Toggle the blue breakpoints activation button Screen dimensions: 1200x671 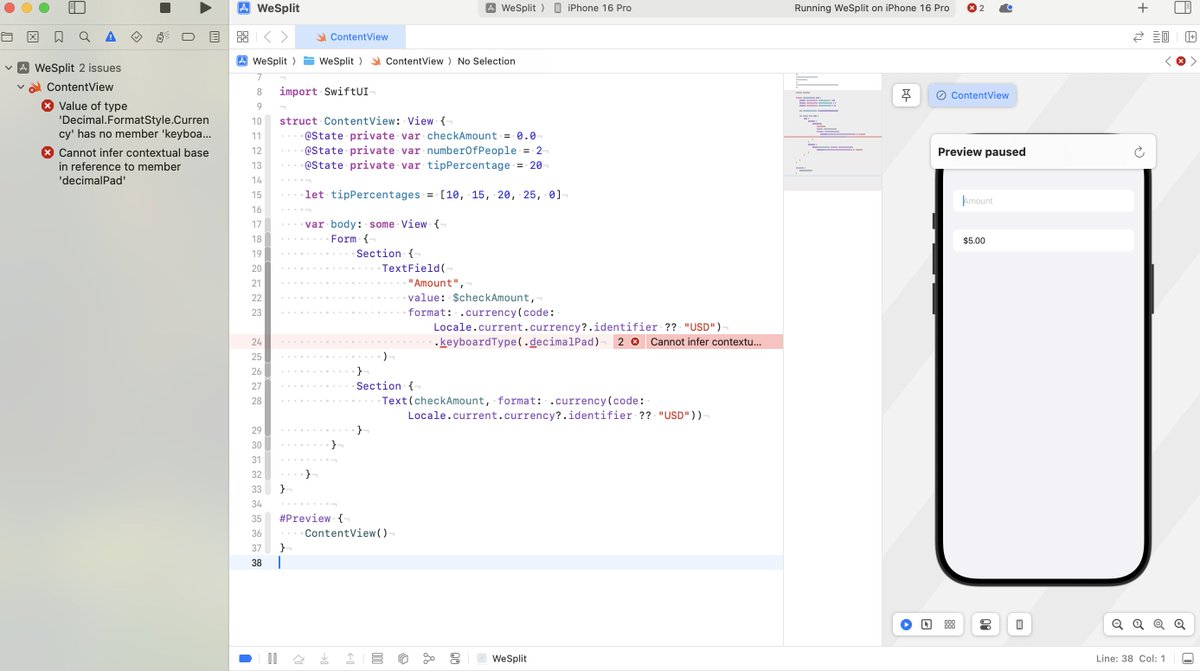(246, 659)
